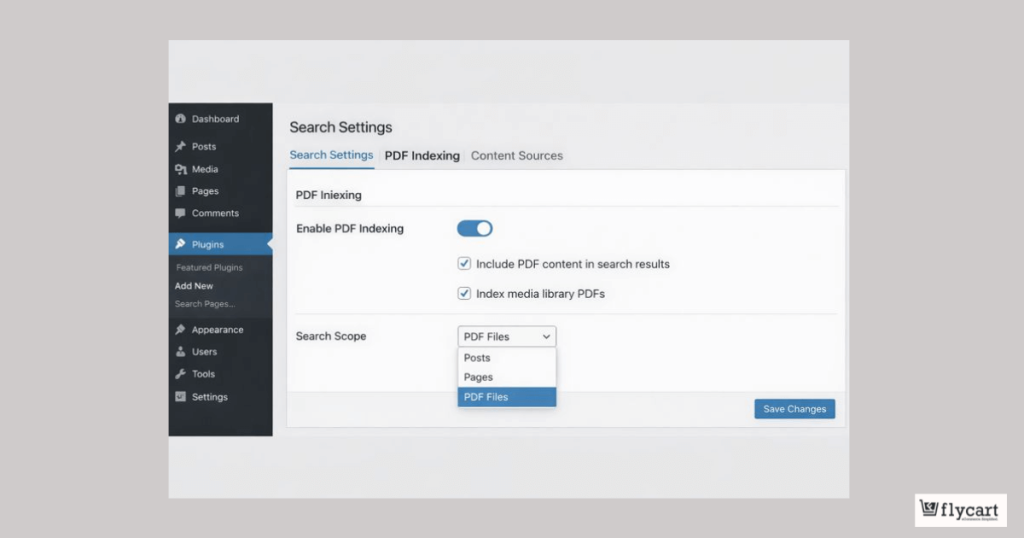The image size is (1024, 538).
Task: Click the Enable PDF Indexing label
Action: click(350, 229)
